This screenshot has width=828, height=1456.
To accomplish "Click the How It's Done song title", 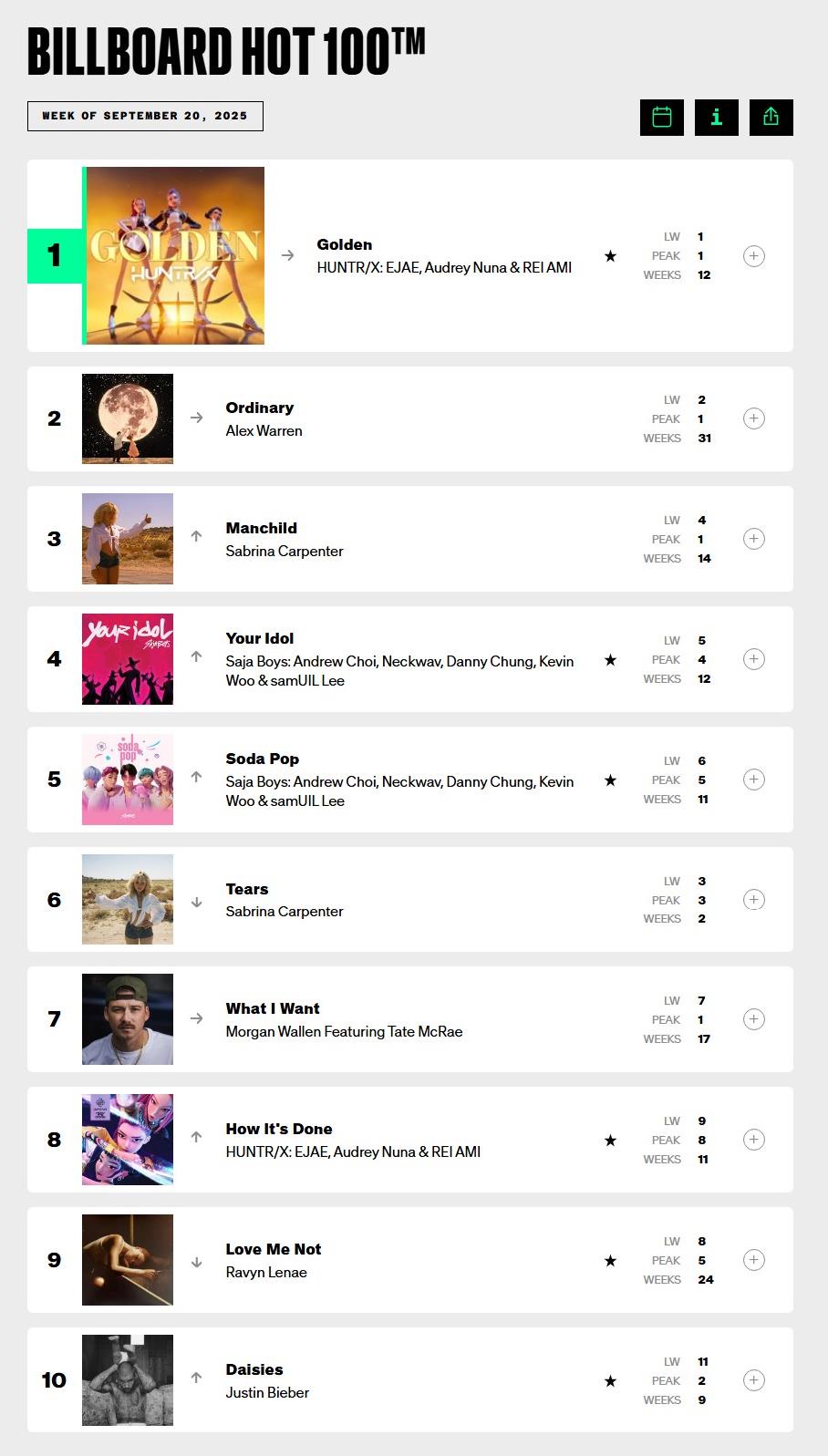I will click(279, 1129).
